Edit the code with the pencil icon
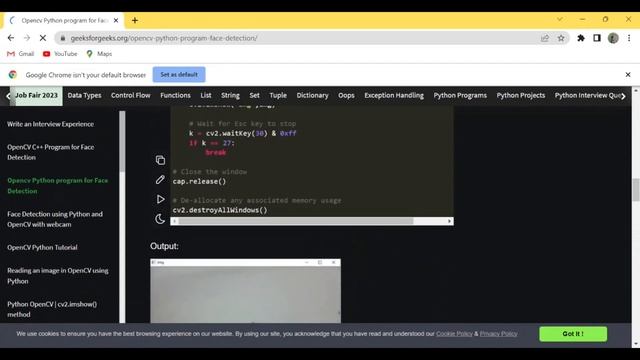The width and height of the screenshot is (640, 360). tap(160, 180)
